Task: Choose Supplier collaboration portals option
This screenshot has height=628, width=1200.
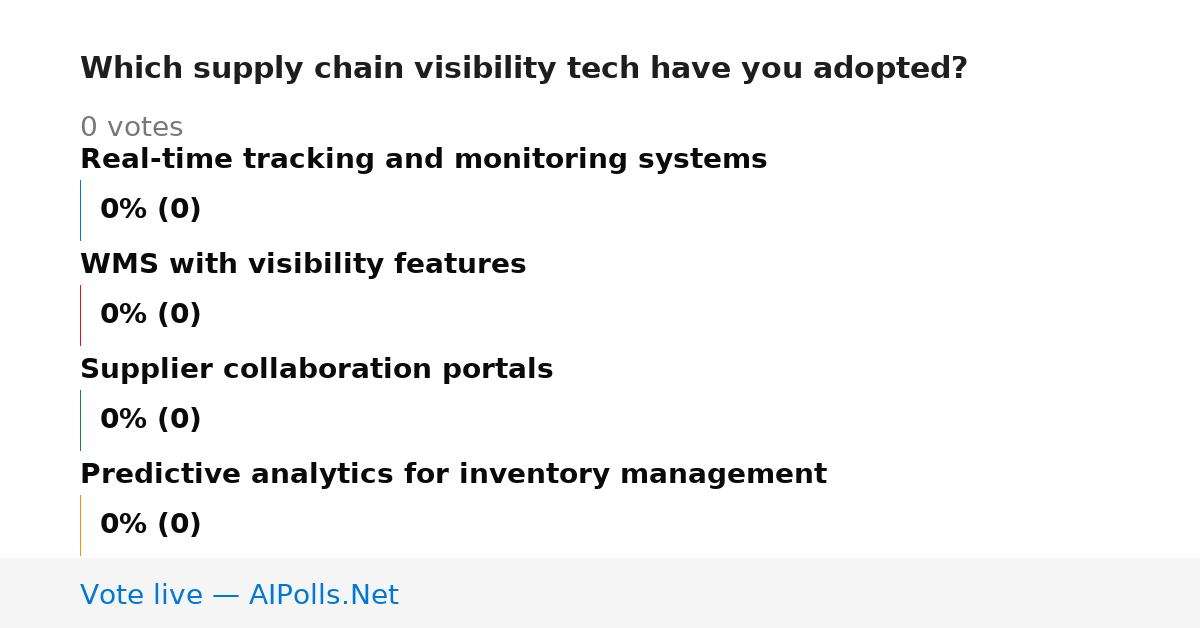Action: (x=316, y=370)
